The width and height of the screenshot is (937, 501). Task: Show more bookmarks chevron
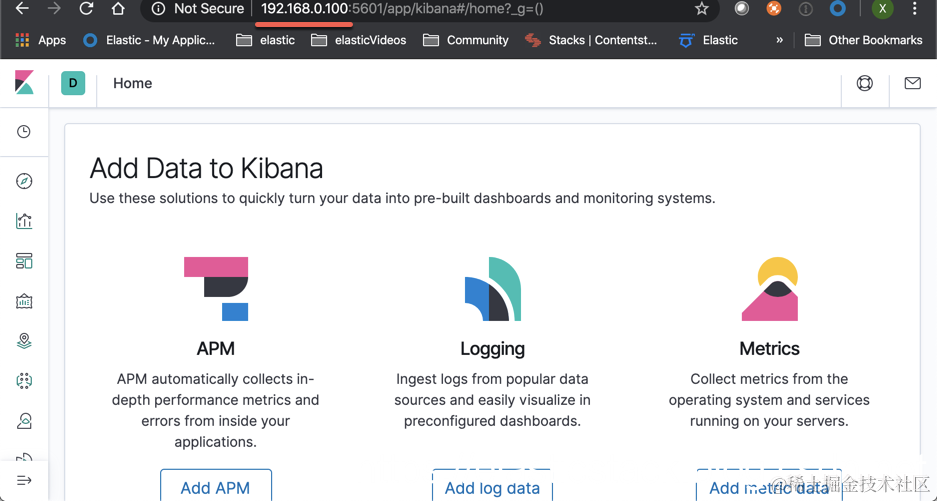point(779,40)
